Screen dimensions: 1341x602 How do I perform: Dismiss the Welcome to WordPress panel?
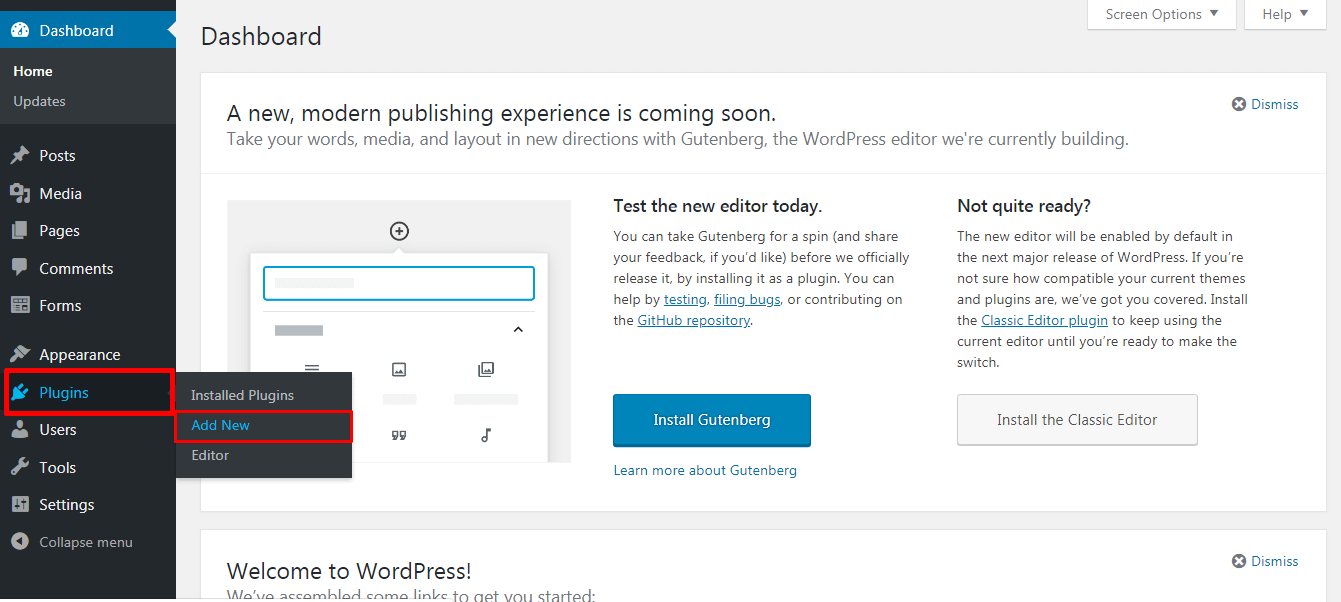pyautogui.click(x=1265, y=561)
